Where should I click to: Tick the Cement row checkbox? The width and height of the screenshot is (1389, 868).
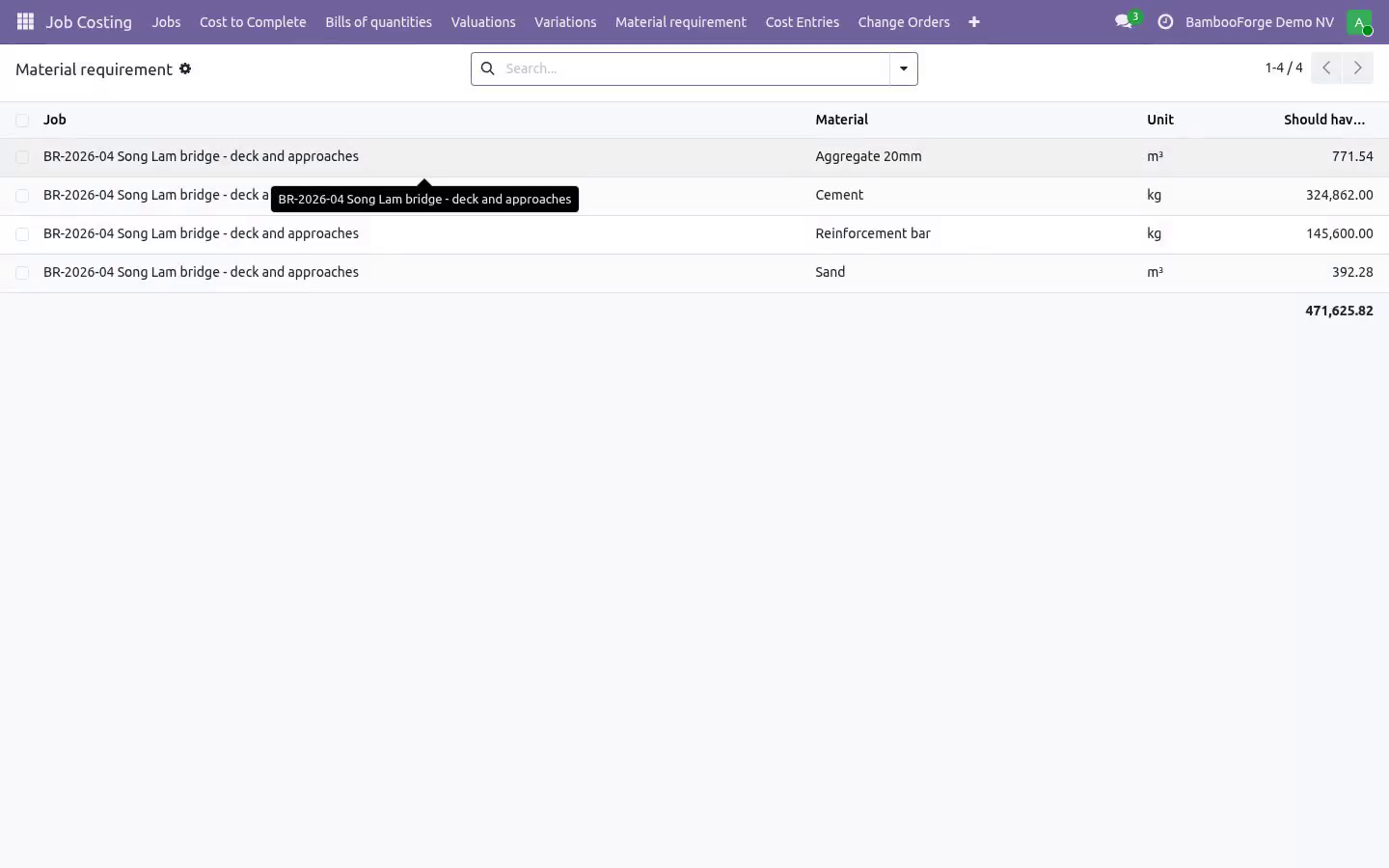click(x=22, y=195)
